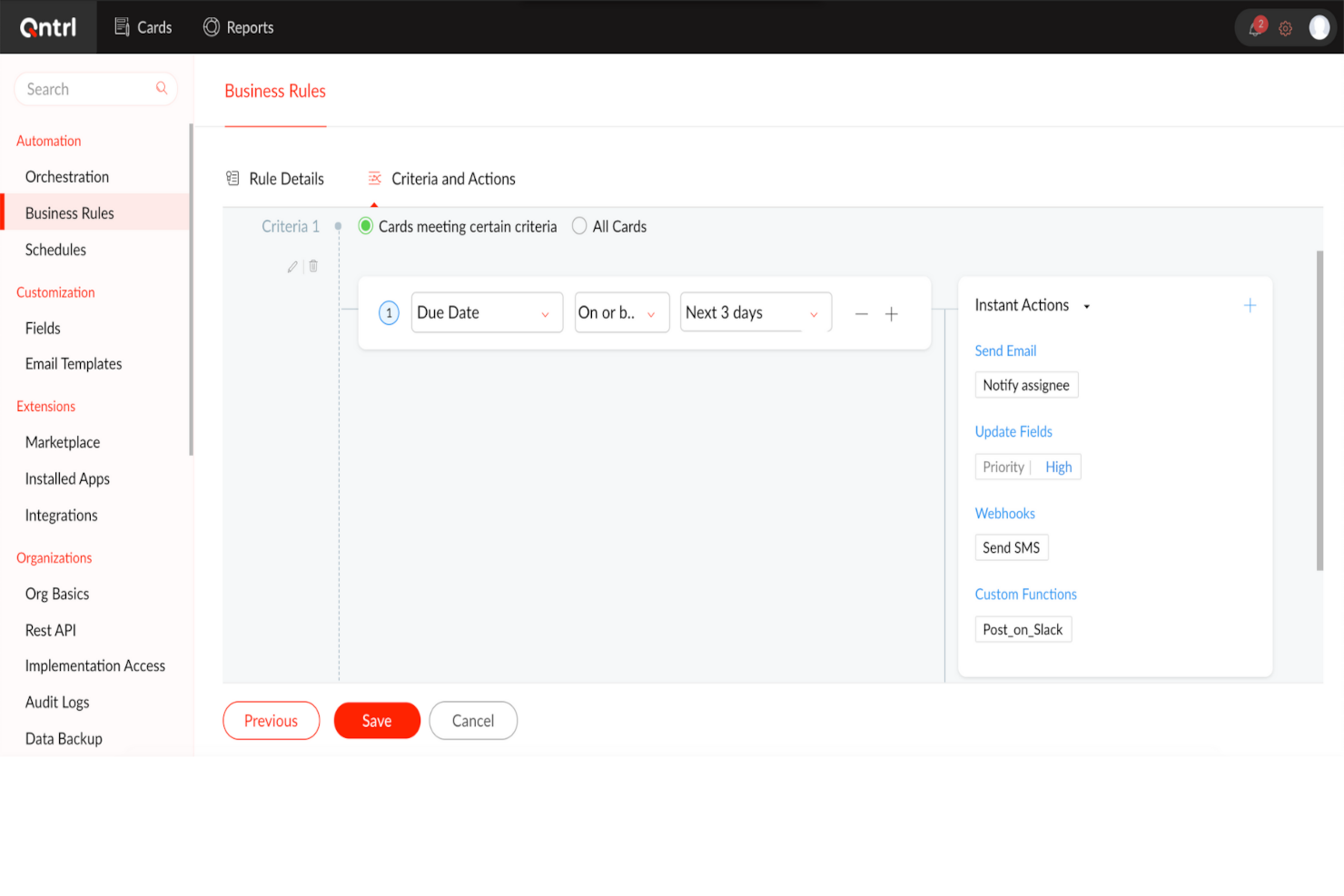Click the Criteria 1 label

pyautogui.click(x=291, y=227)
